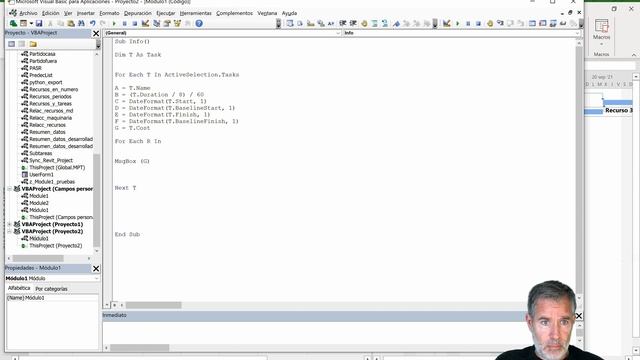Switch to the Por categorías tab

[51, 289]
